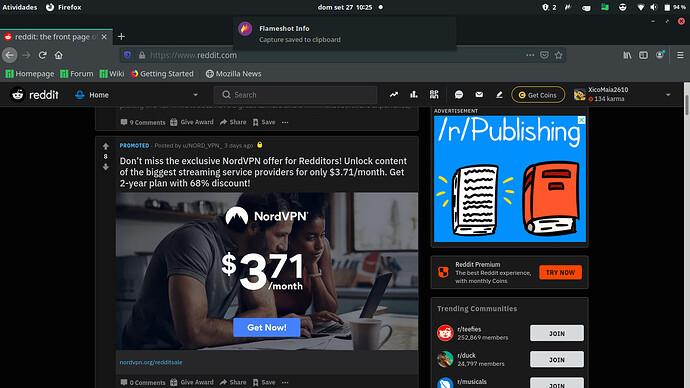Downvote the NordVPN promoted post
The height and width of the screenshot is (388, 690).
[x=106, y=167]
